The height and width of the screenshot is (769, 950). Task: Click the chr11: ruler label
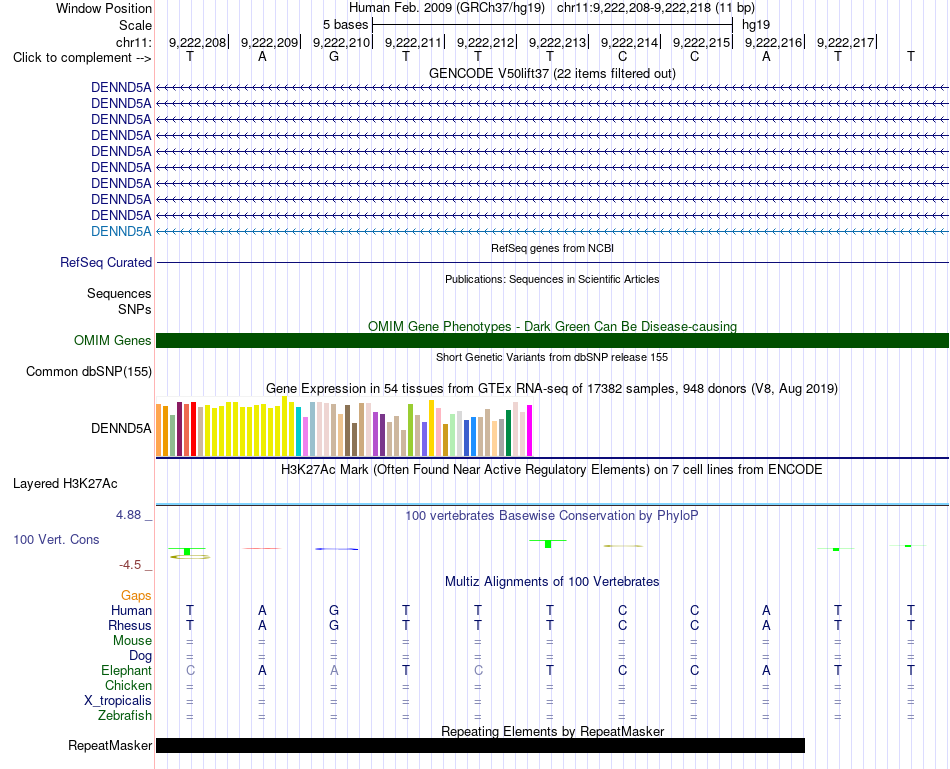134,42
